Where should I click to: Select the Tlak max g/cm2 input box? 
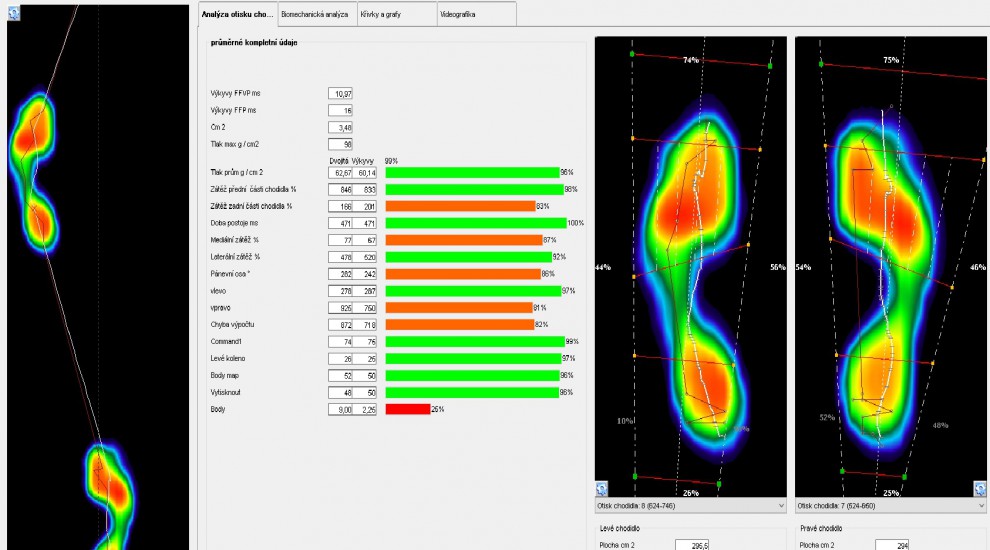pyautogui.click(x=340, y=145)
